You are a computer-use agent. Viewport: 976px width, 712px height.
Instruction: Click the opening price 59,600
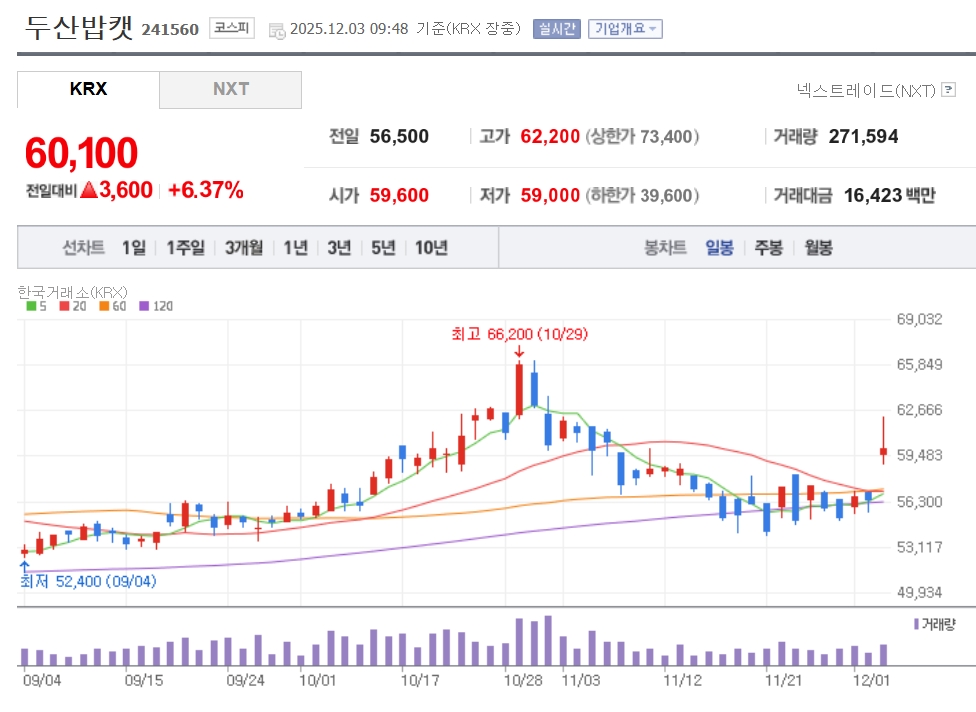click(399, 195)
